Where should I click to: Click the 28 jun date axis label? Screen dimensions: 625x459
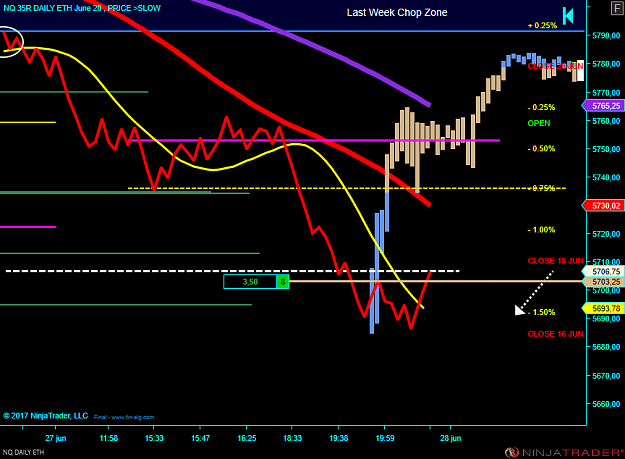[x=450, y=438]
